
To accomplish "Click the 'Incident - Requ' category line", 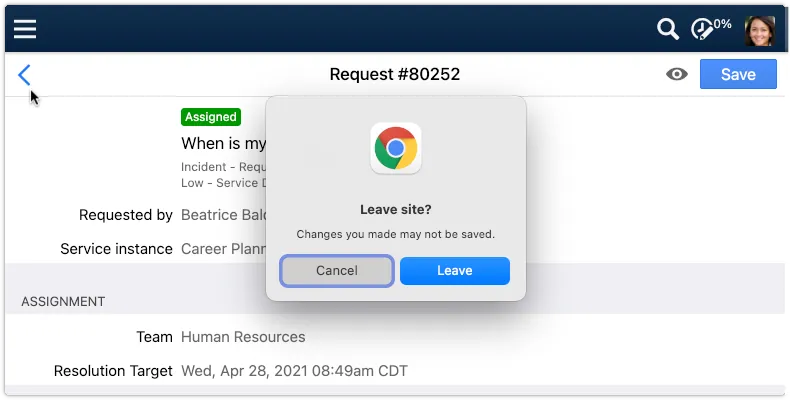I will 223,167.
